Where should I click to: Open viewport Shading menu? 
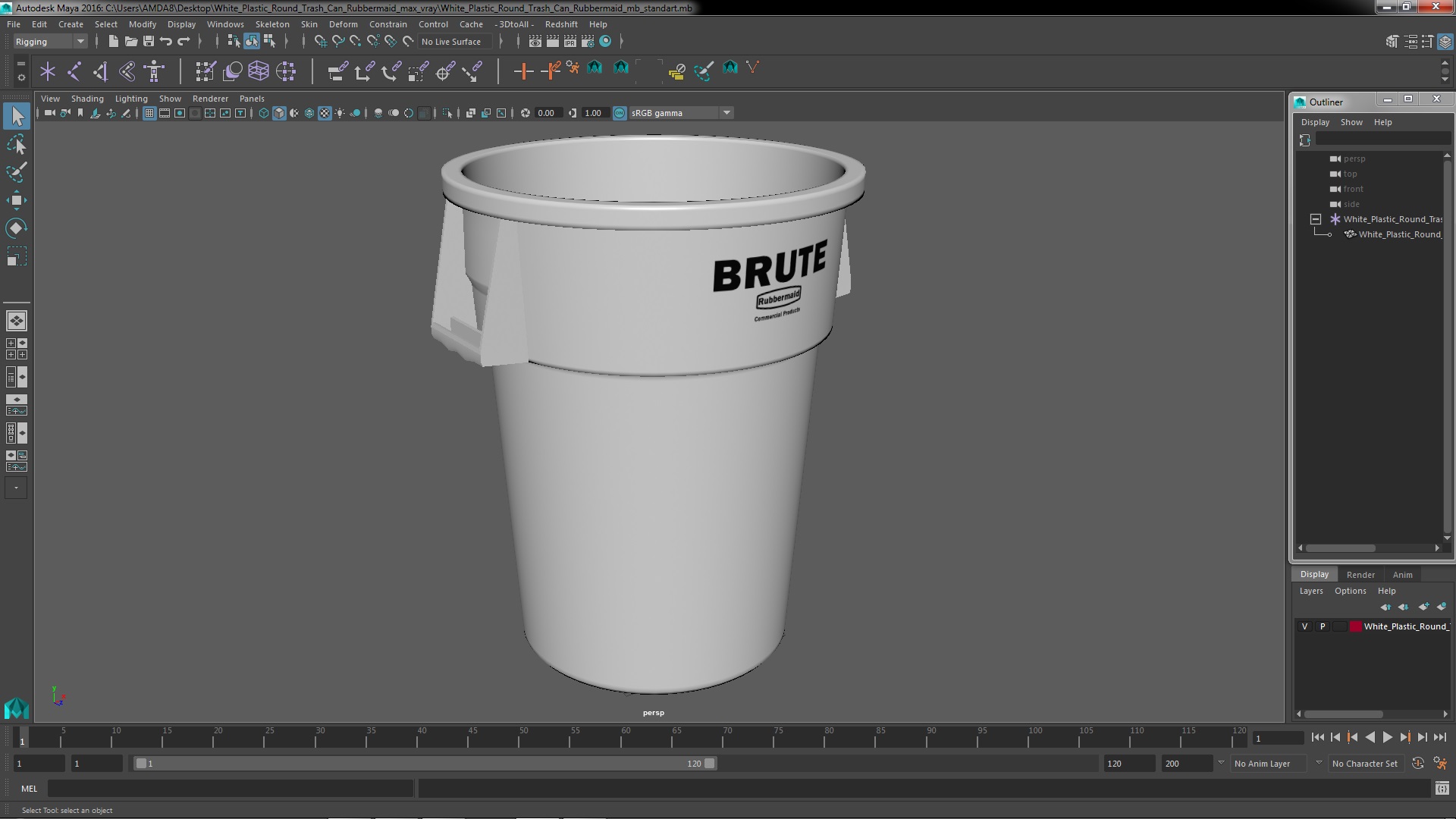point(87,99)
